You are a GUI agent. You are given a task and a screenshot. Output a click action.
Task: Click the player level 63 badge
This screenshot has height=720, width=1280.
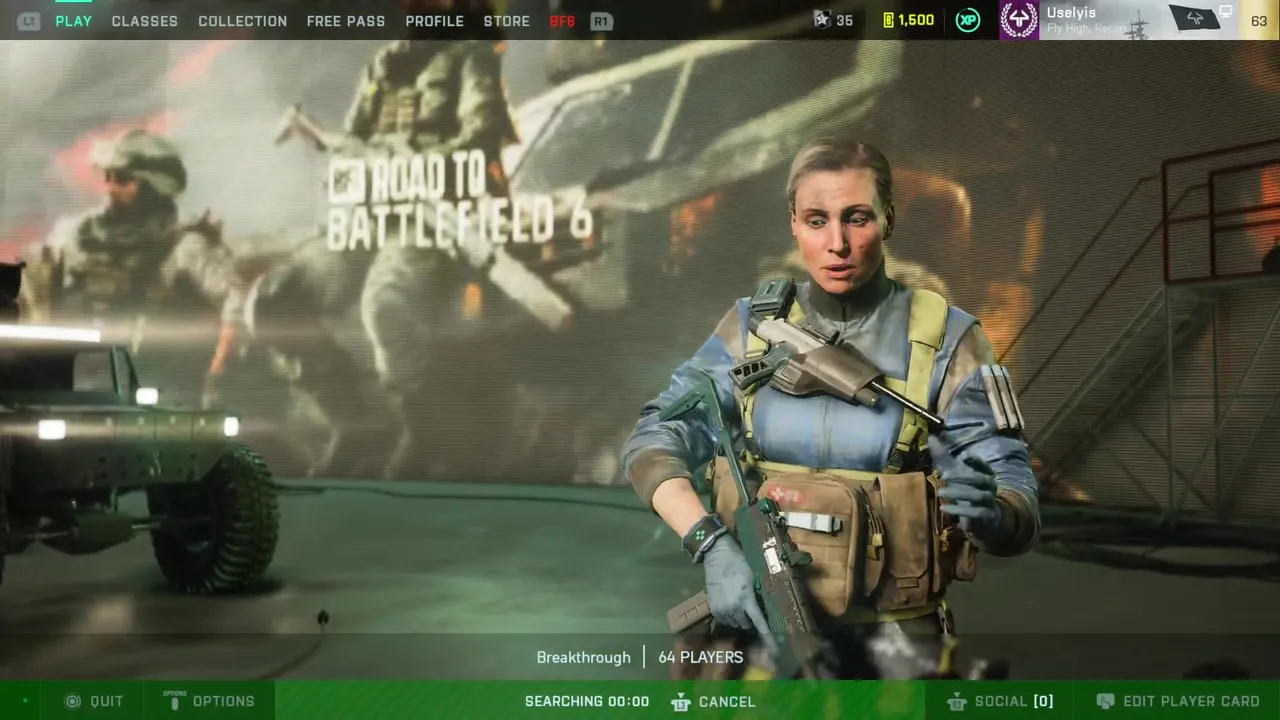pos(1259,20)
